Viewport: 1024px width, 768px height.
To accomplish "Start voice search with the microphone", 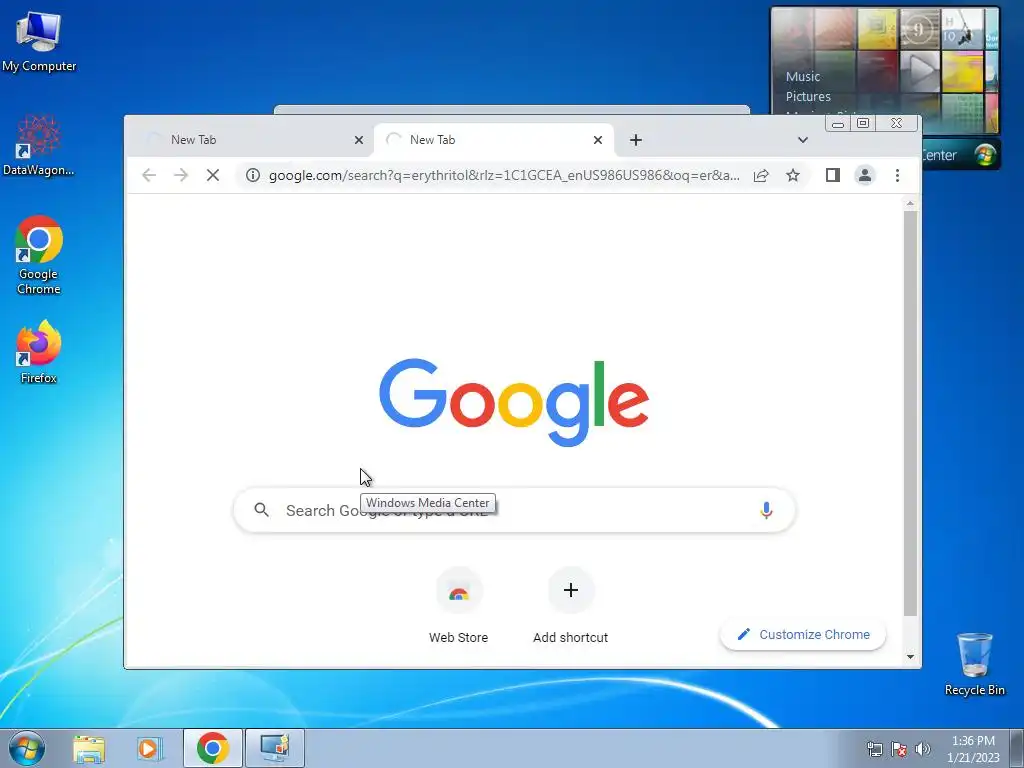I will [767, 510].
